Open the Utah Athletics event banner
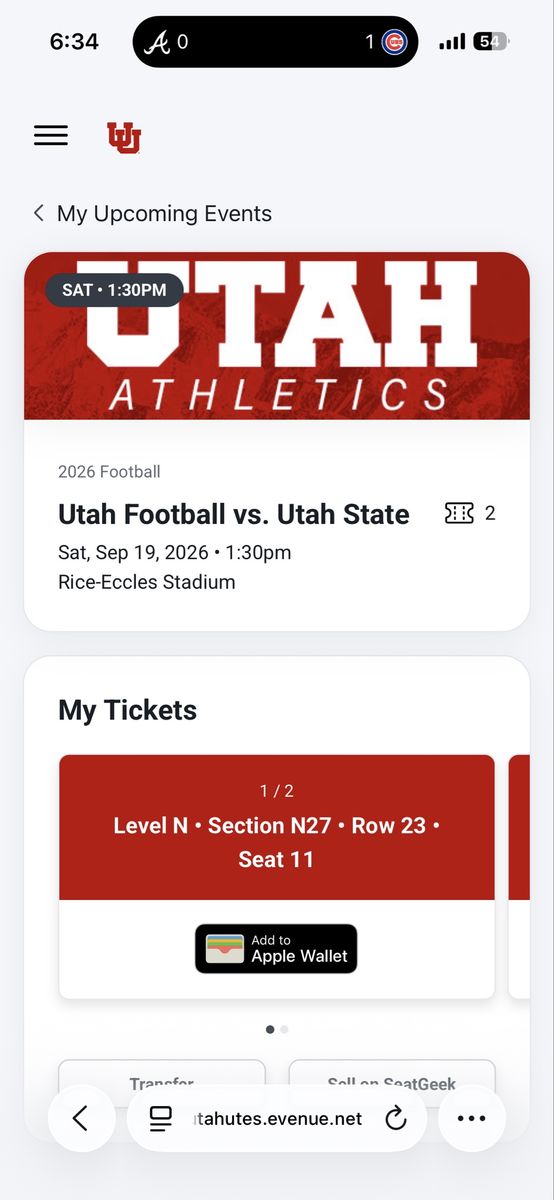 coord(277,336)
